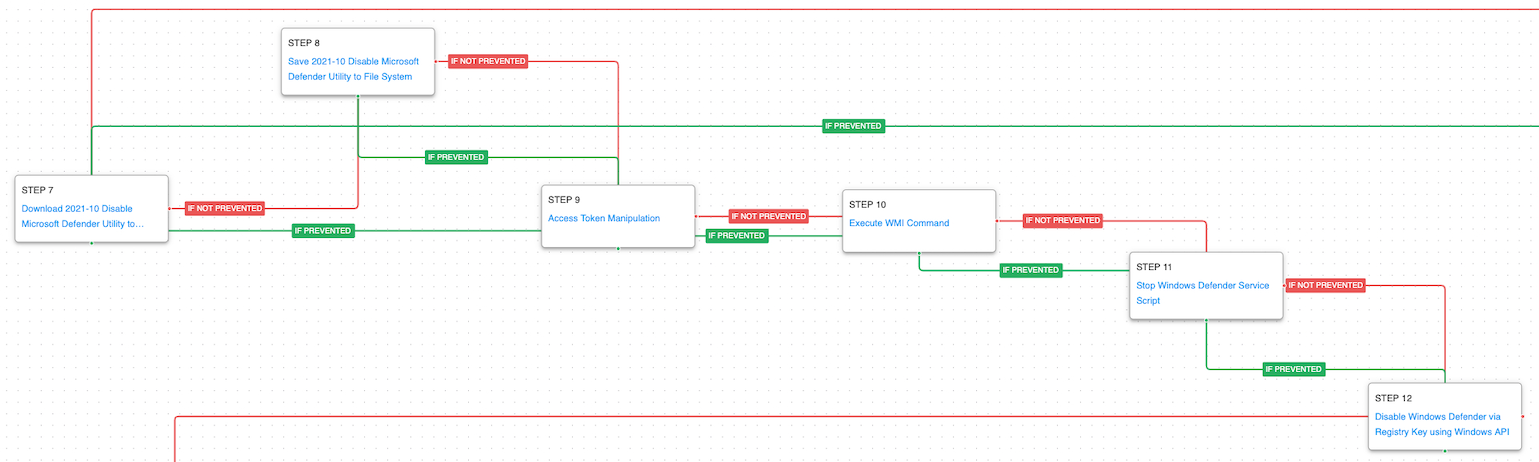Open the Access Token Manipulation link

pos(603,218)
